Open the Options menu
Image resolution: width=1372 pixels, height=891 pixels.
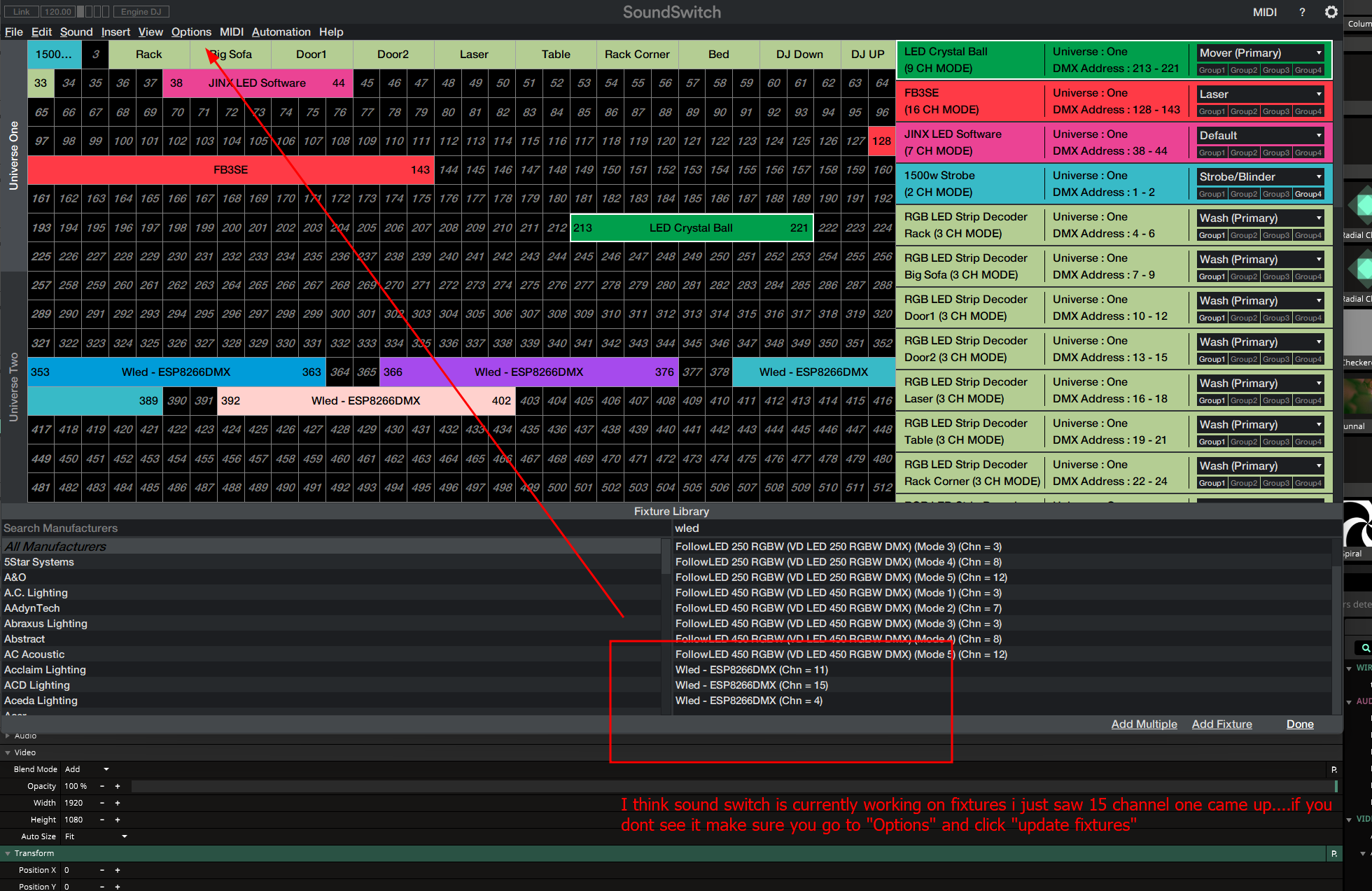click(x=191, y=32)
